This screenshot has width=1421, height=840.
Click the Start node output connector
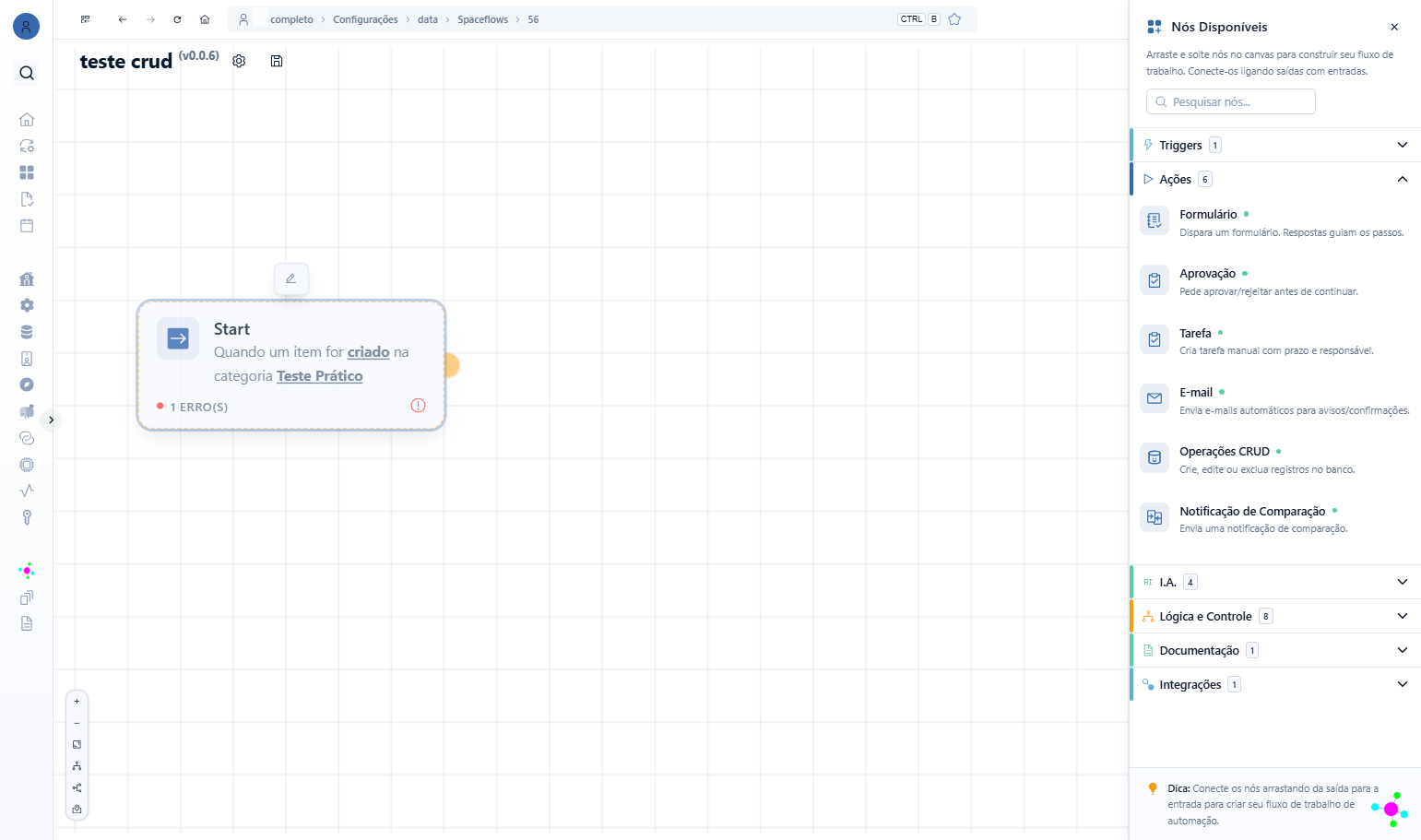coord(451,365)
